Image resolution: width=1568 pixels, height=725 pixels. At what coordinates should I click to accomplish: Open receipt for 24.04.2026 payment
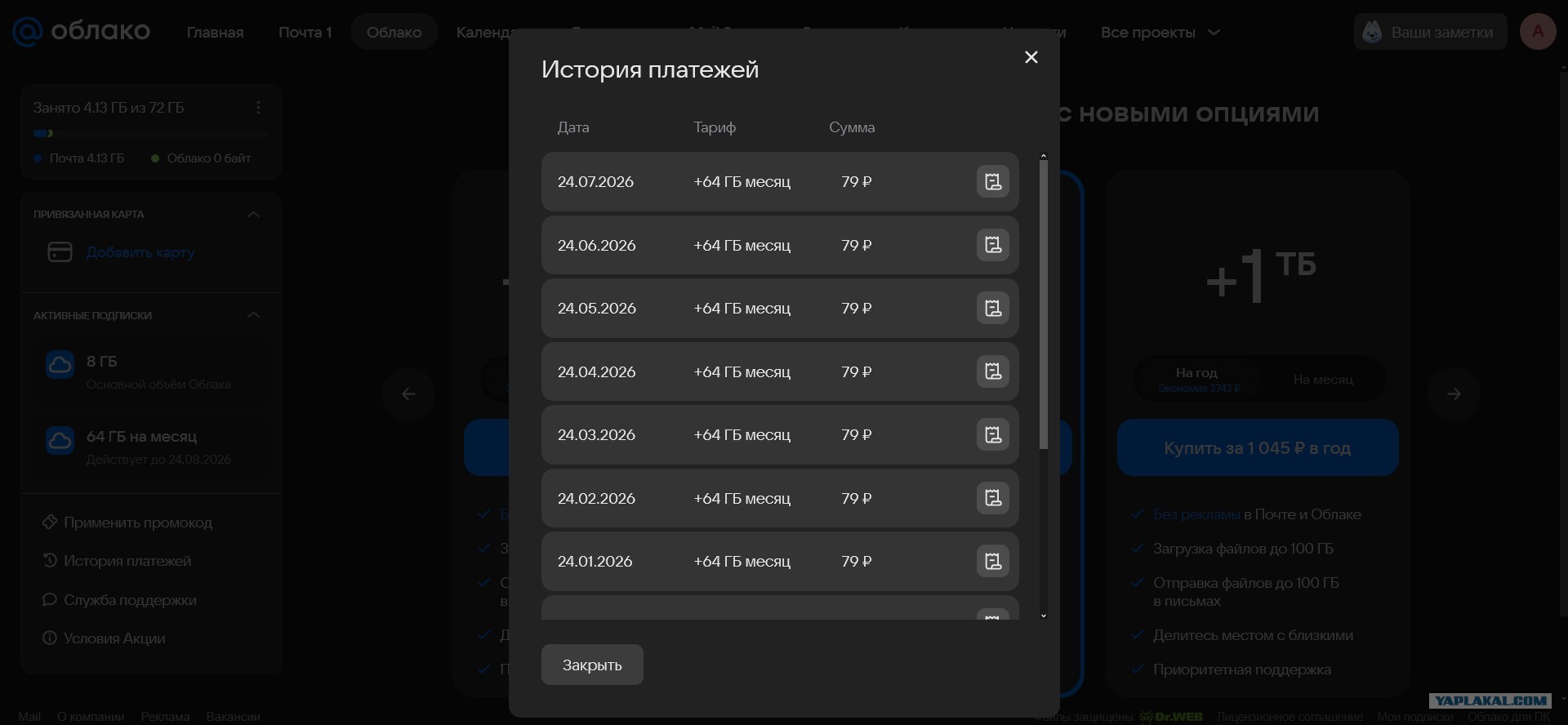(x=993, y=371)
